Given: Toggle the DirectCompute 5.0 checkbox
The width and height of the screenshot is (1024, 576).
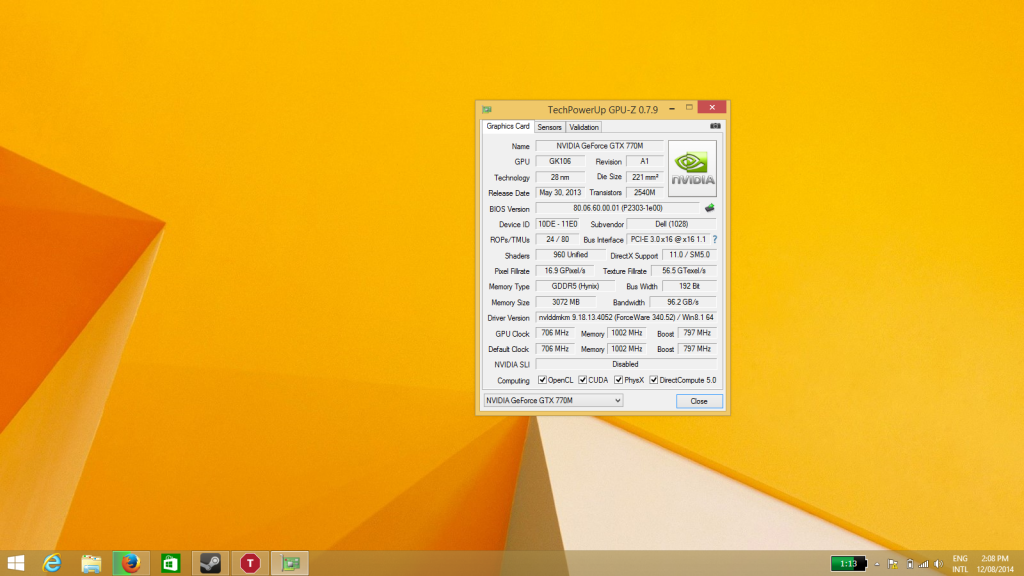Looking at the screenshot, I should [x=654, y=380].
